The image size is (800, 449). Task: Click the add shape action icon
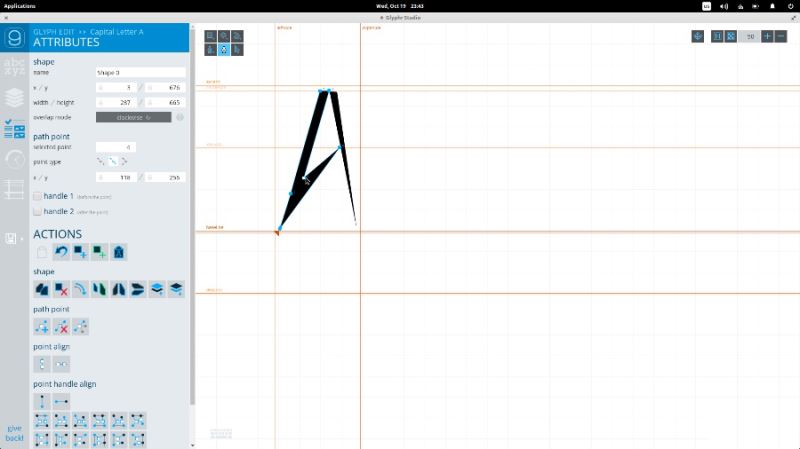coord(80,252)
